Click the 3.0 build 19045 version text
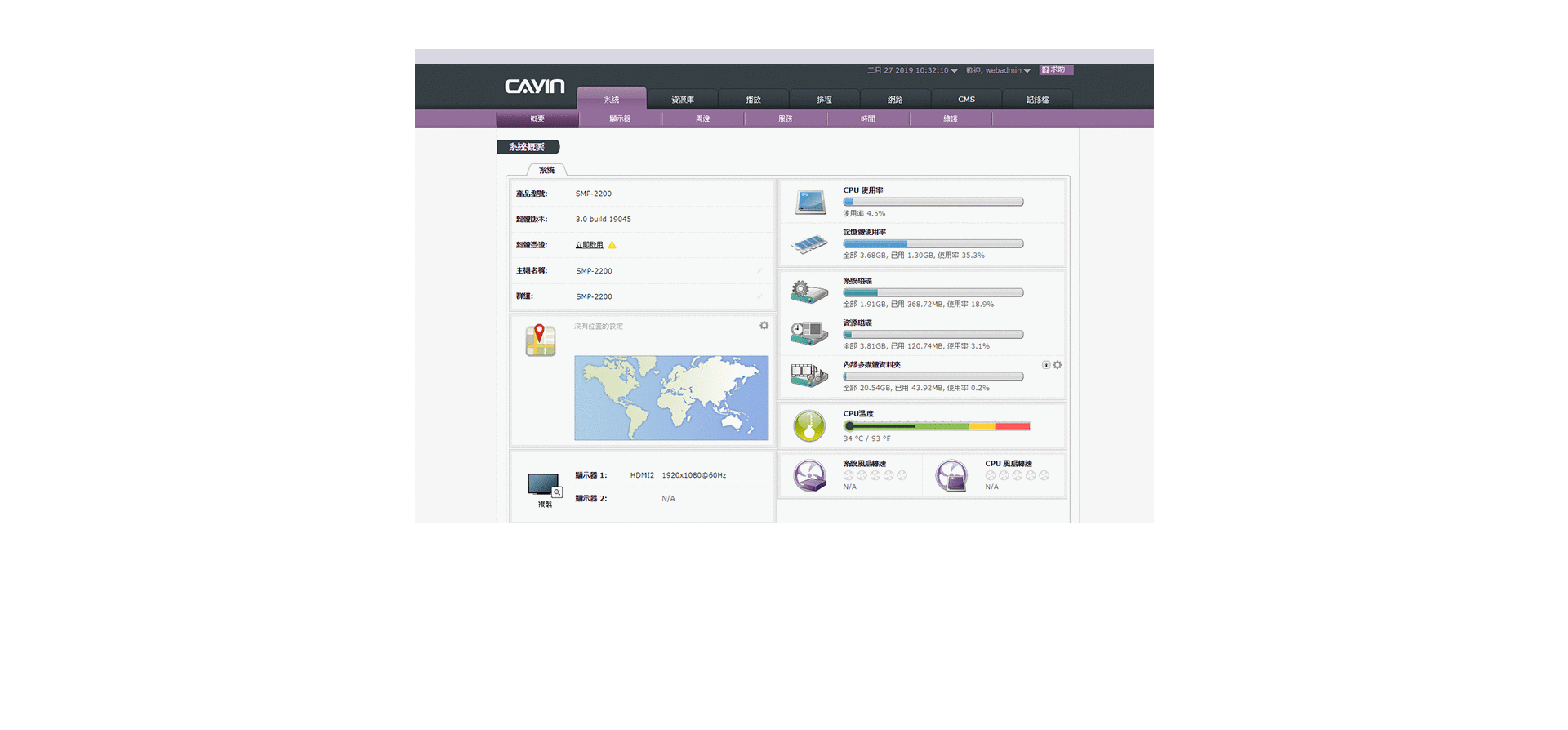This screenshot has width=1568, height=730. point(604,220)
